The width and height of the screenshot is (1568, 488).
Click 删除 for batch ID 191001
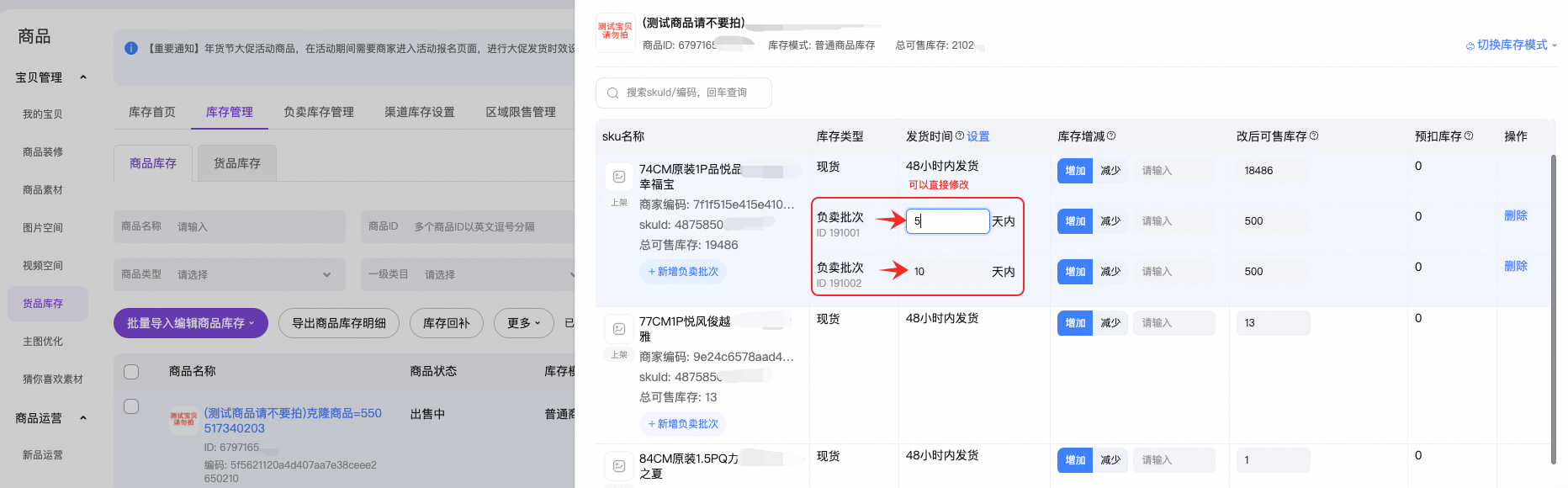1516,216
